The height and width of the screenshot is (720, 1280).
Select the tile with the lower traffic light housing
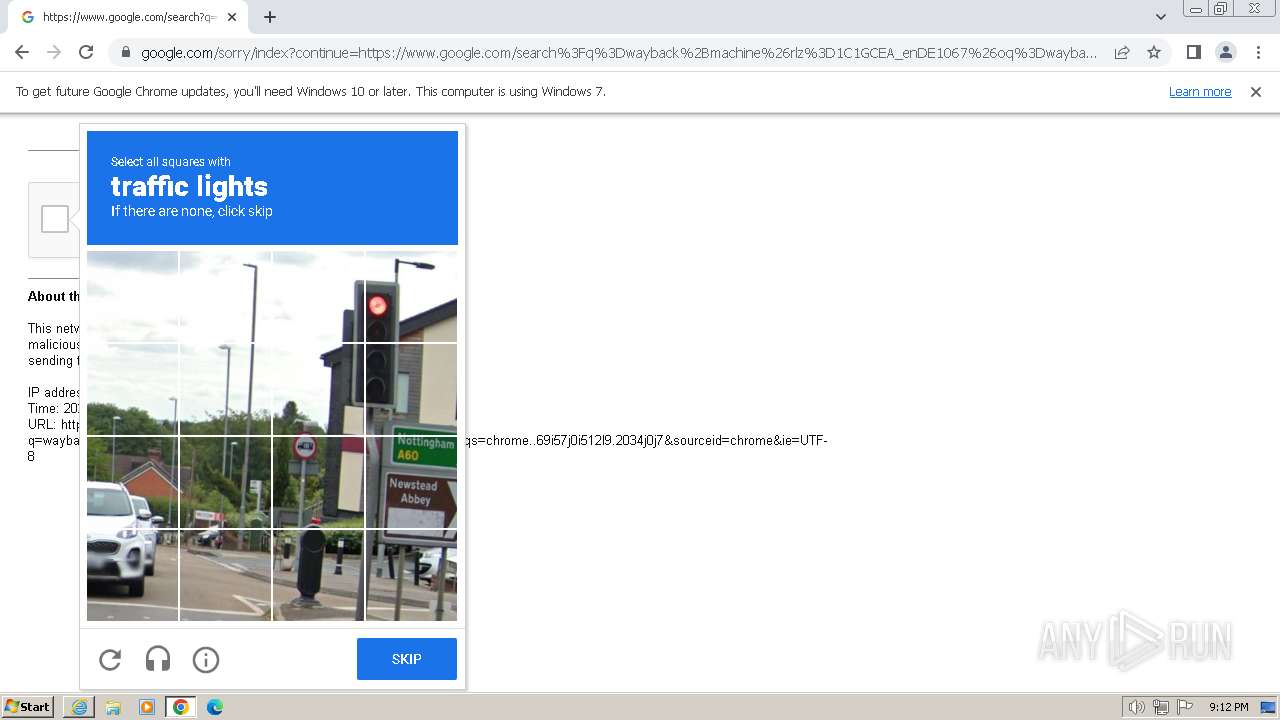point(411,390)
